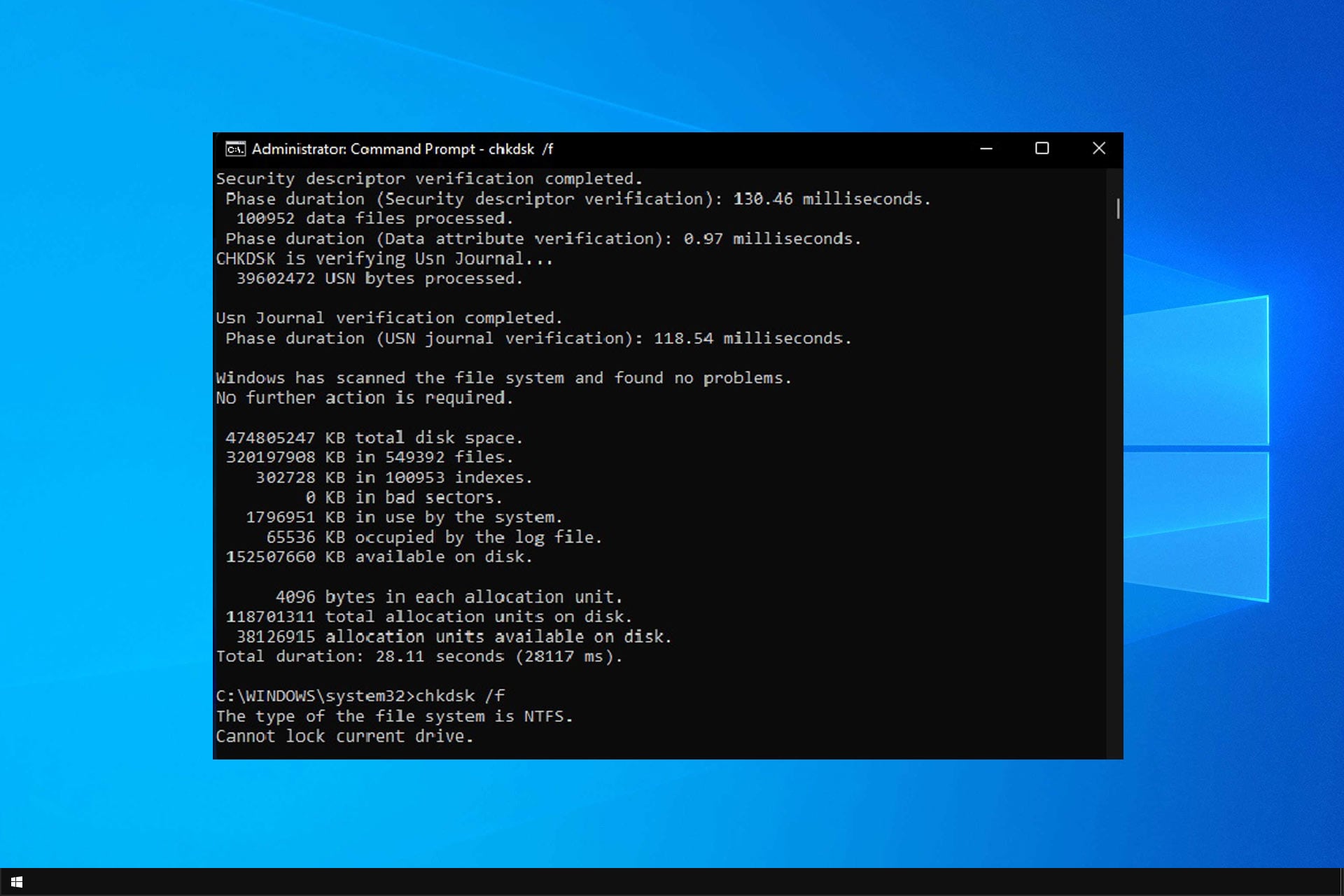
Task: Click the 'Administrator: Command Prompt - chkdsk /f' title text
Action: (x=402, y=149)
